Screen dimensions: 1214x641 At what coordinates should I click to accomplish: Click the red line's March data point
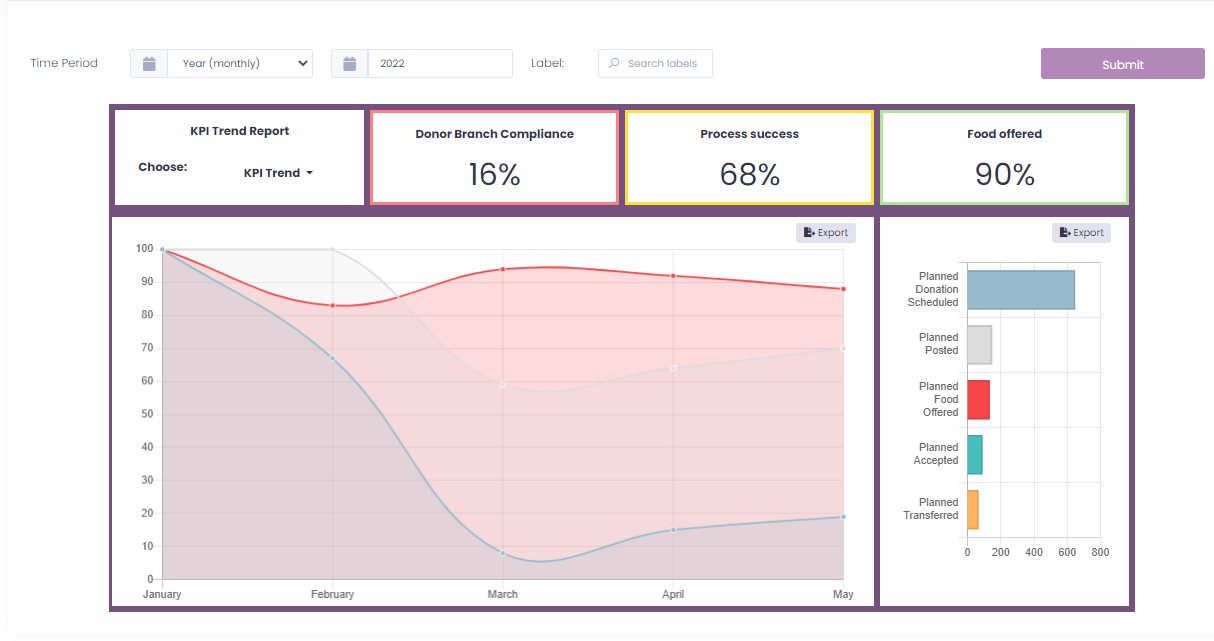point(503,269)
